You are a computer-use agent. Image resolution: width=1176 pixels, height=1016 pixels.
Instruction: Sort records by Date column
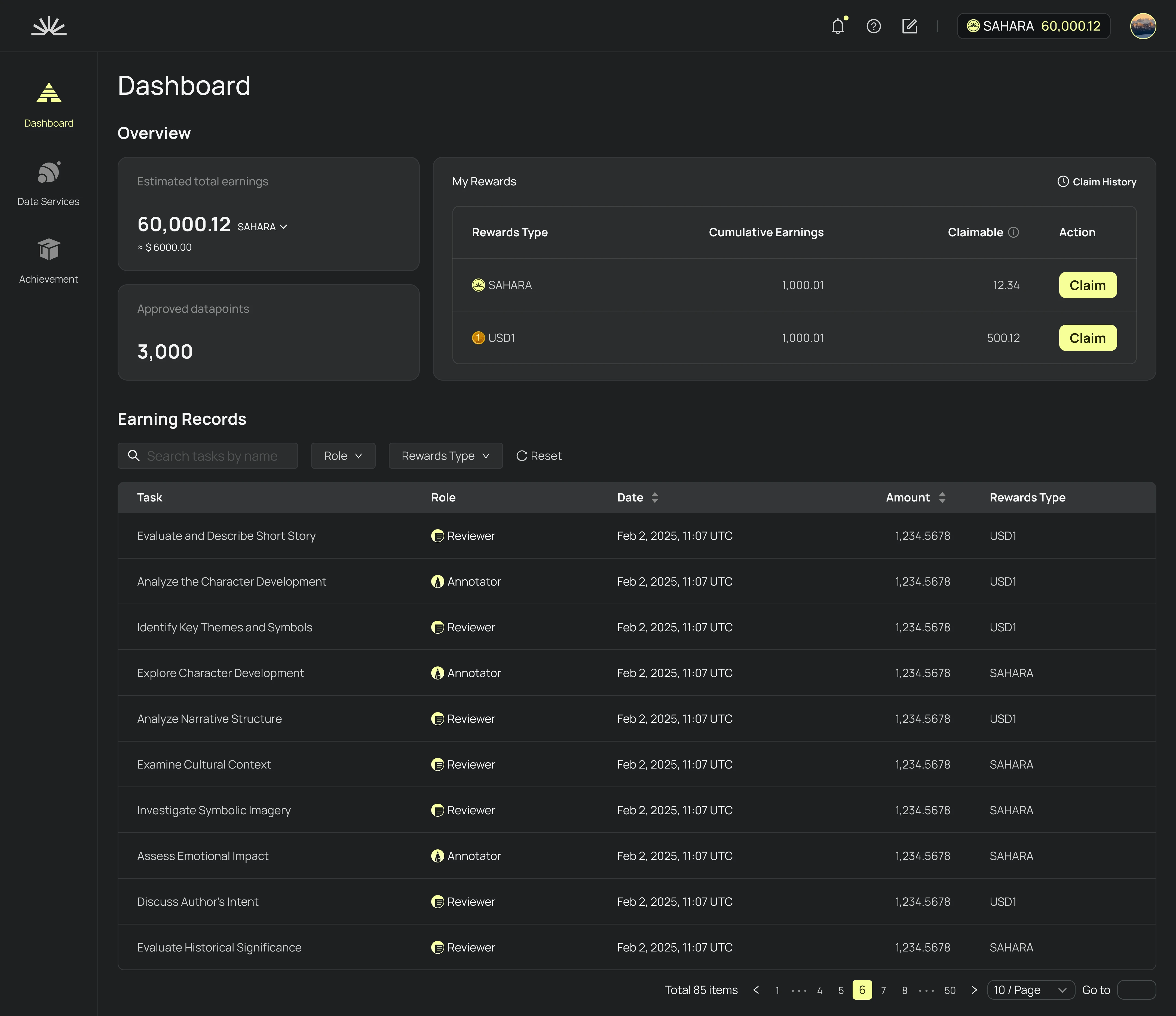654,498
